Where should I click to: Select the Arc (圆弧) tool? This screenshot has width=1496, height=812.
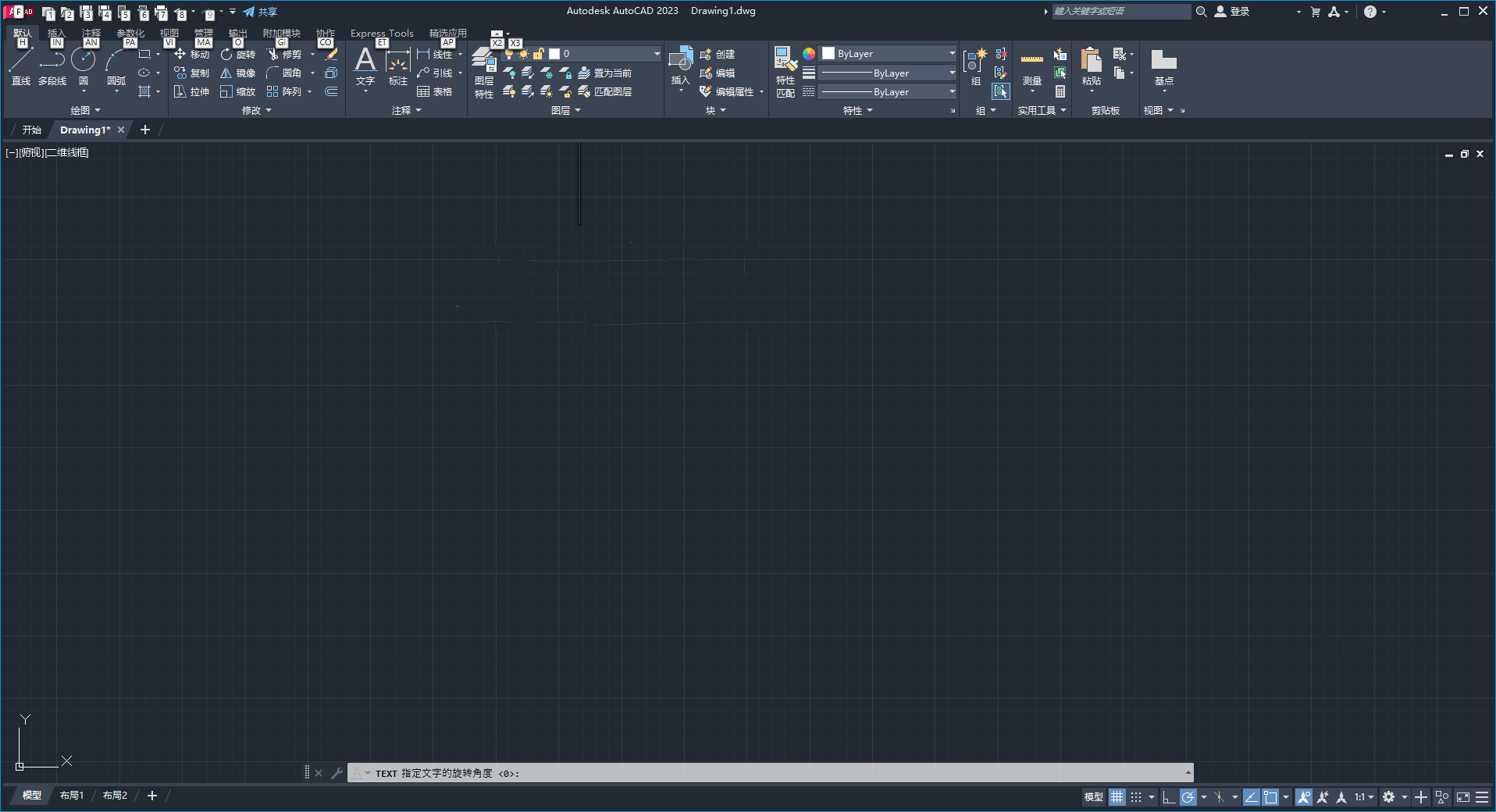[116, 66]
